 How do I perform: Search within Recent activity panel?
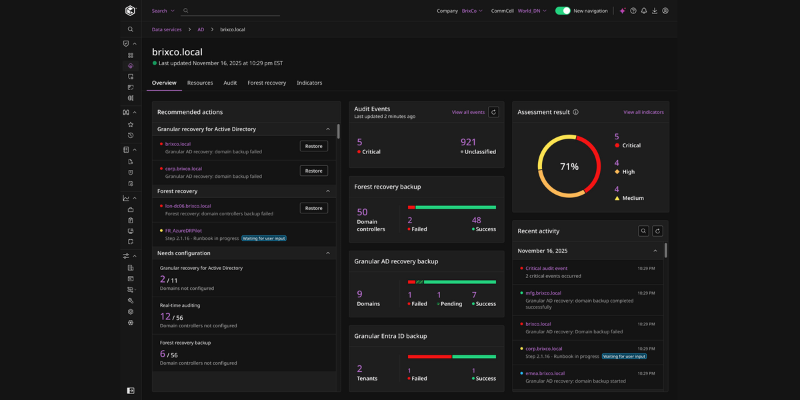[x=643, y=230]
